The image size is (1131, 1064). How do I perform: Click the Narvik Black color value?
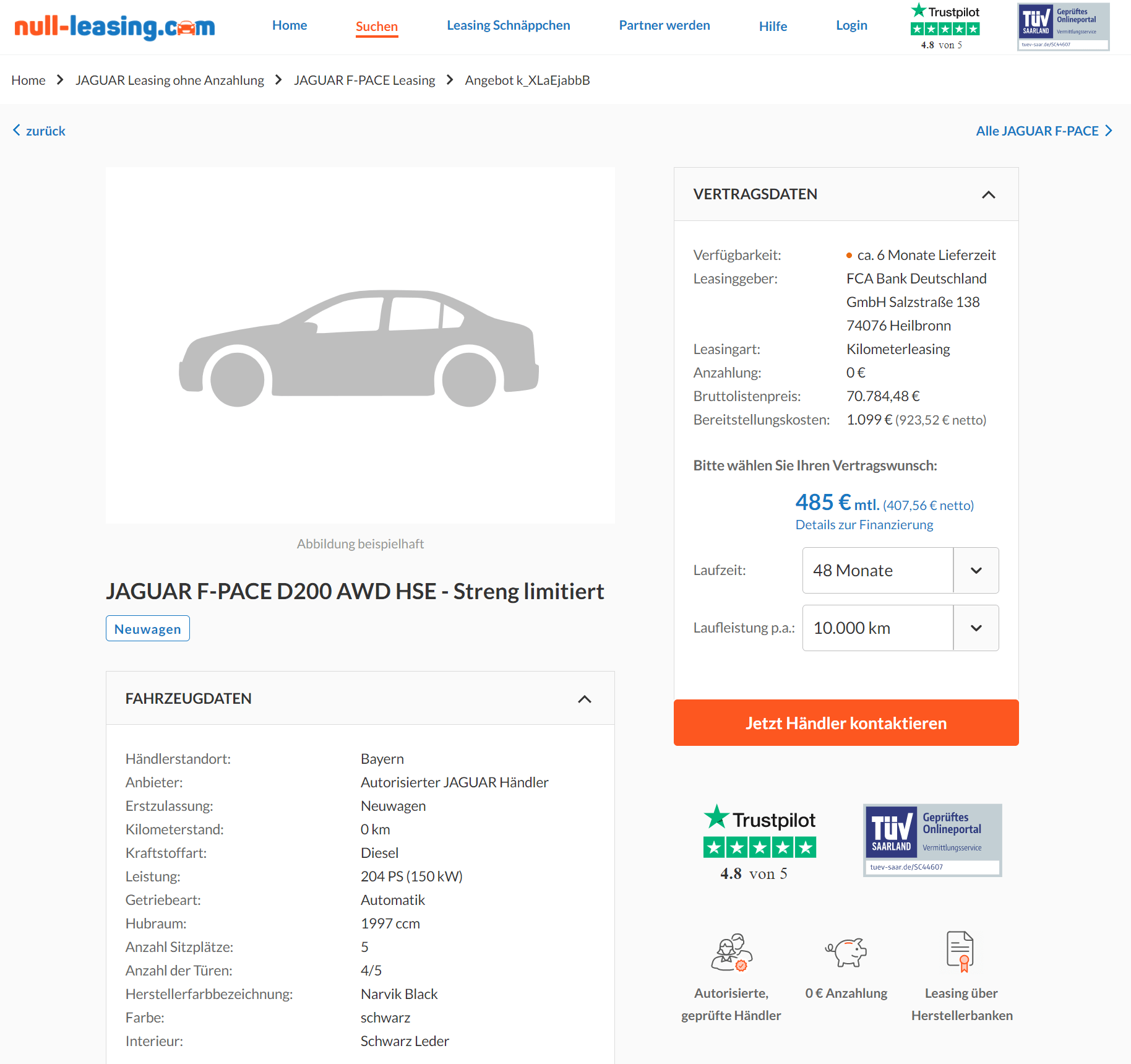pyautogui.click(x=399, y=994)
